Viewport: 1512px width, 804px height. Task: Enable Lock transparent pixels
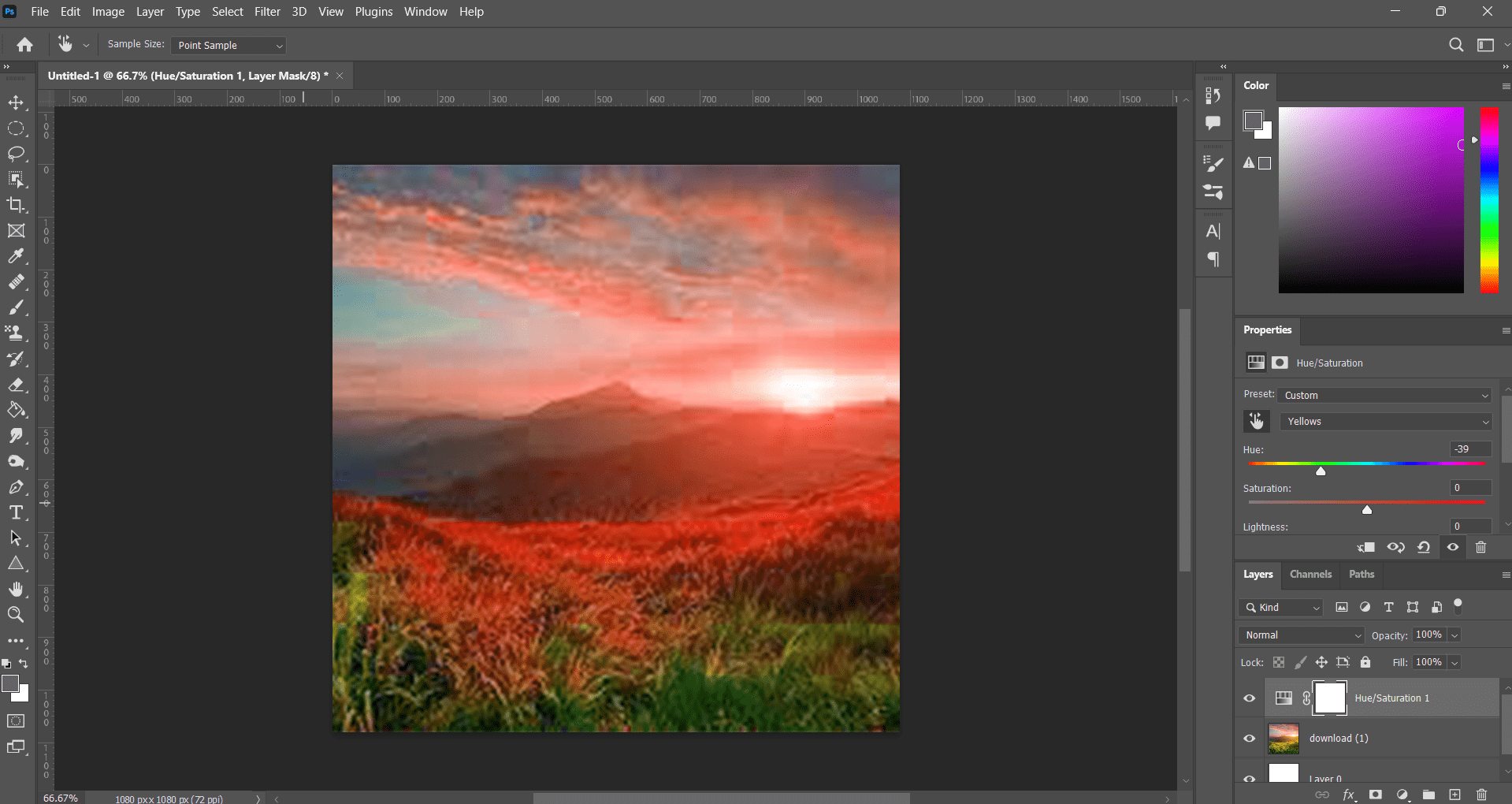[1279, 662]
